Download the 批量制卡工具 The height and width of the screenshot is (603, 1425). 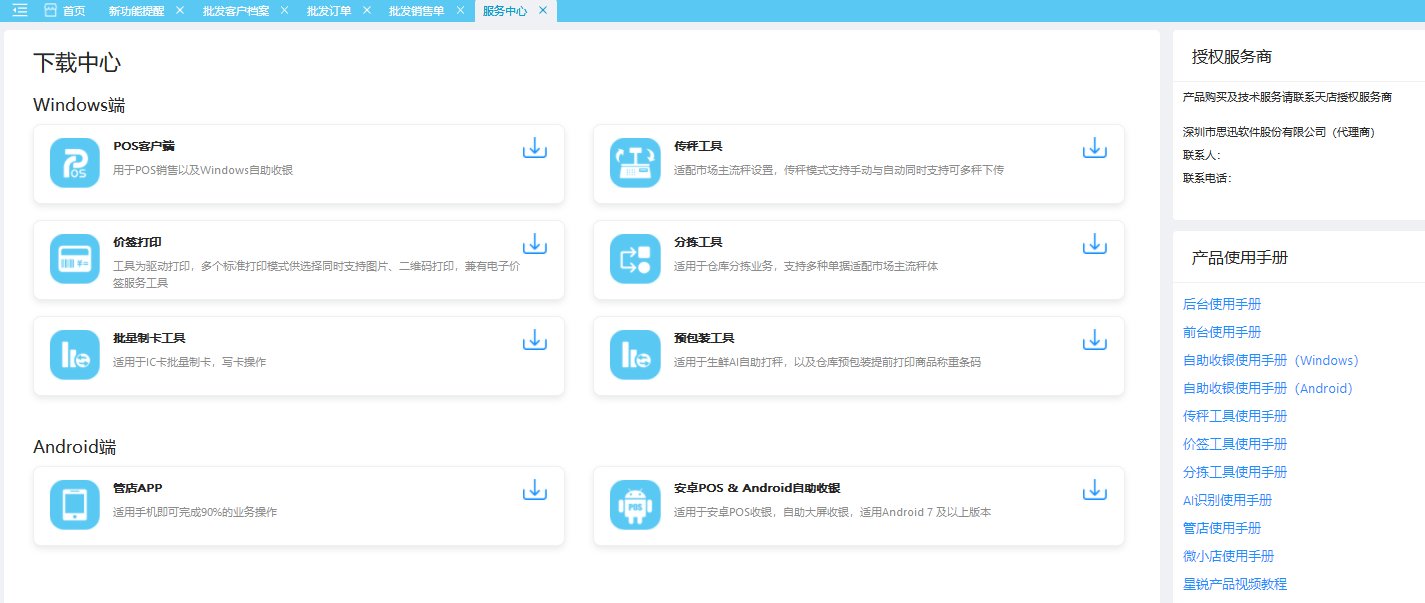pyautogui.click(x=535, y=340)
